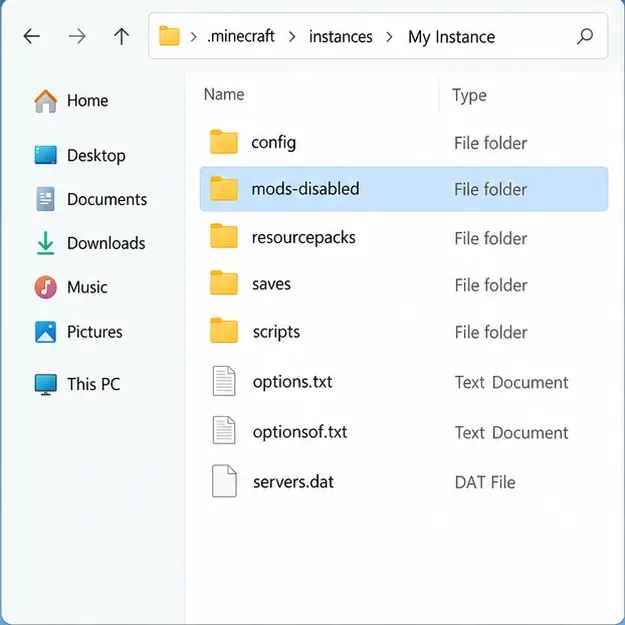This screenshot has height=625, width=625.
Task: Click the Desktop icon in sidebar
Action: [x=45, y=155]
